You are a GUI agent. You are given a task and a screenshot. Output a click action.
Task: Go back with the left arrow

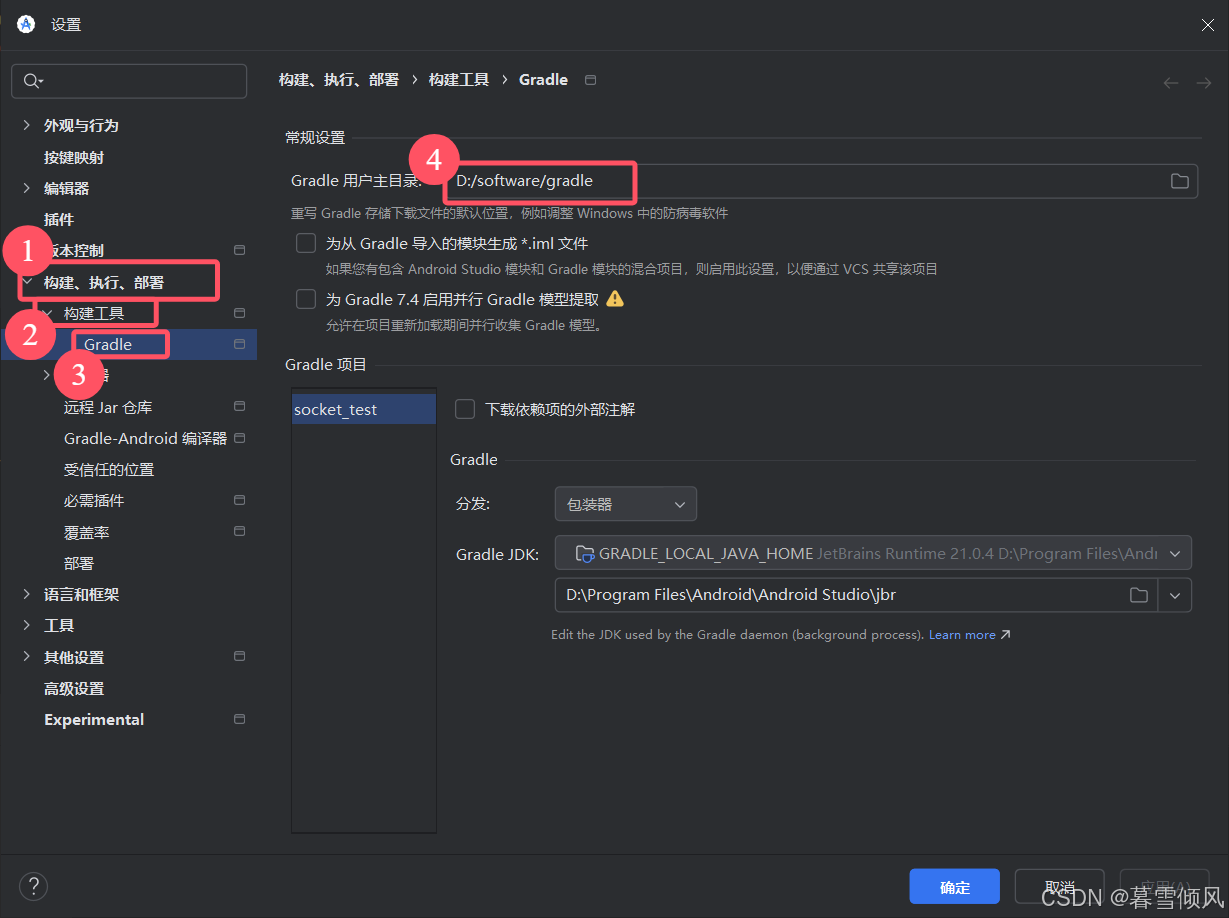tap(1171, 83)
